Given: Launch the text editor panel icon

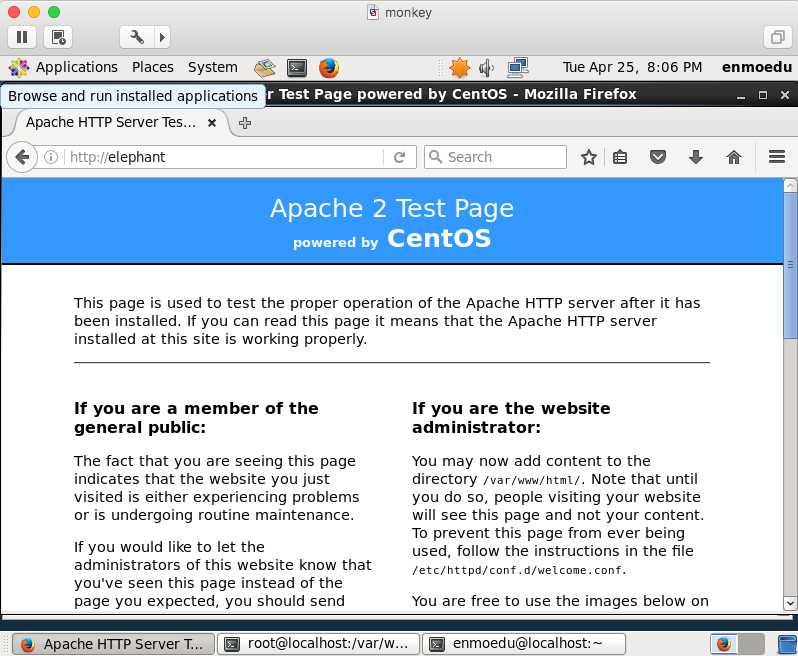Looking at the screenshot, I should coord(265,68).
